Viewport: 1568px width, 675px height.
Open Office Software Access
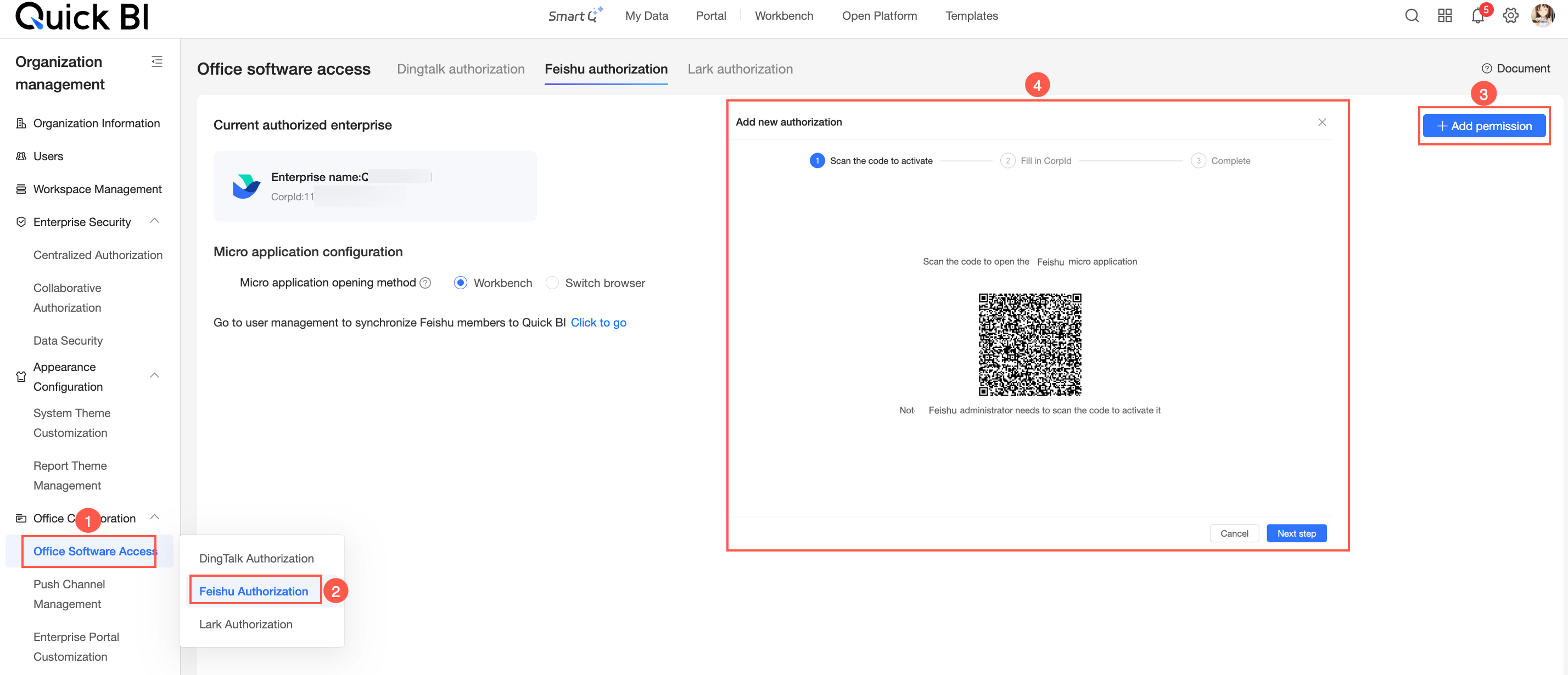pos(96,552)
